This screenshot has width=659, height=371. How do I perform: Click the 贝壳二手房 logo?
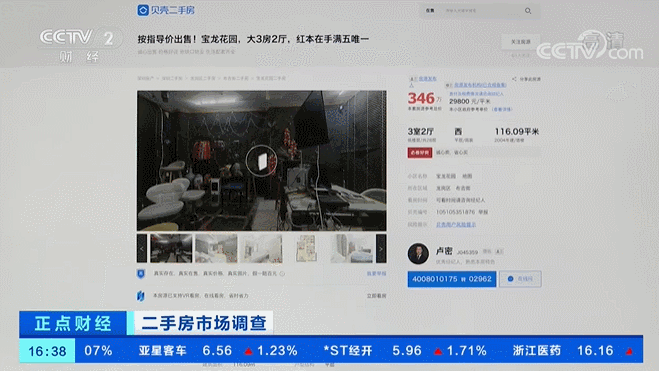pos(166,10)
